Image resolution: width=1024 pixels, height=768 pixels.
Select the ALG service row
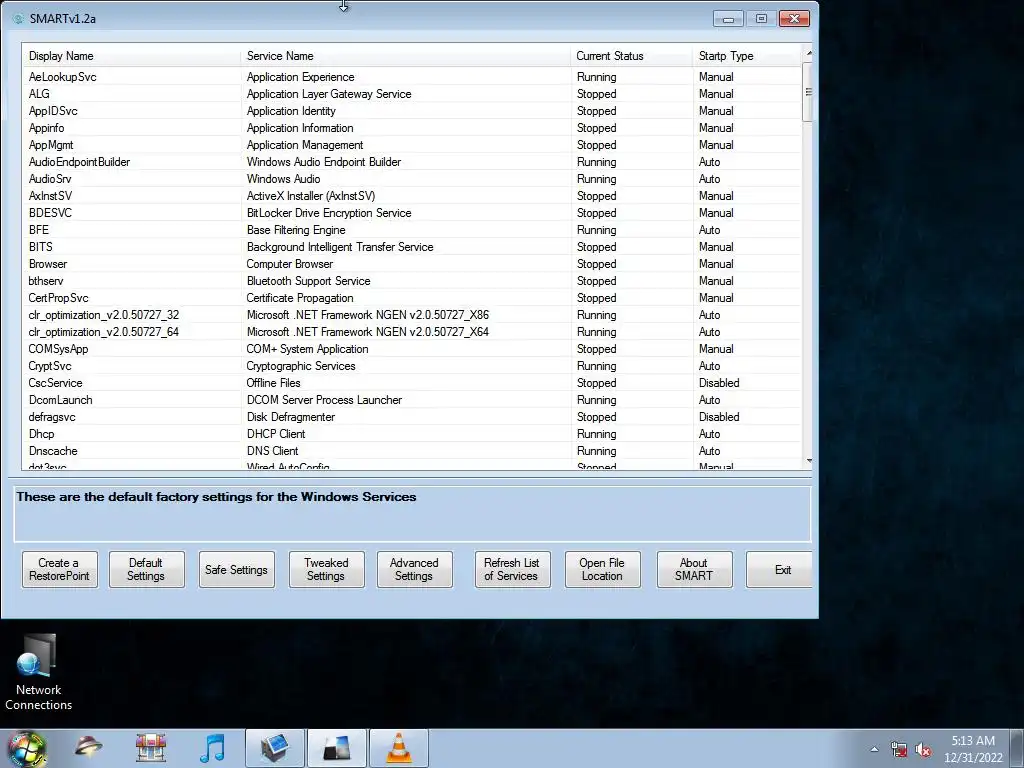[x=411, y=94]
